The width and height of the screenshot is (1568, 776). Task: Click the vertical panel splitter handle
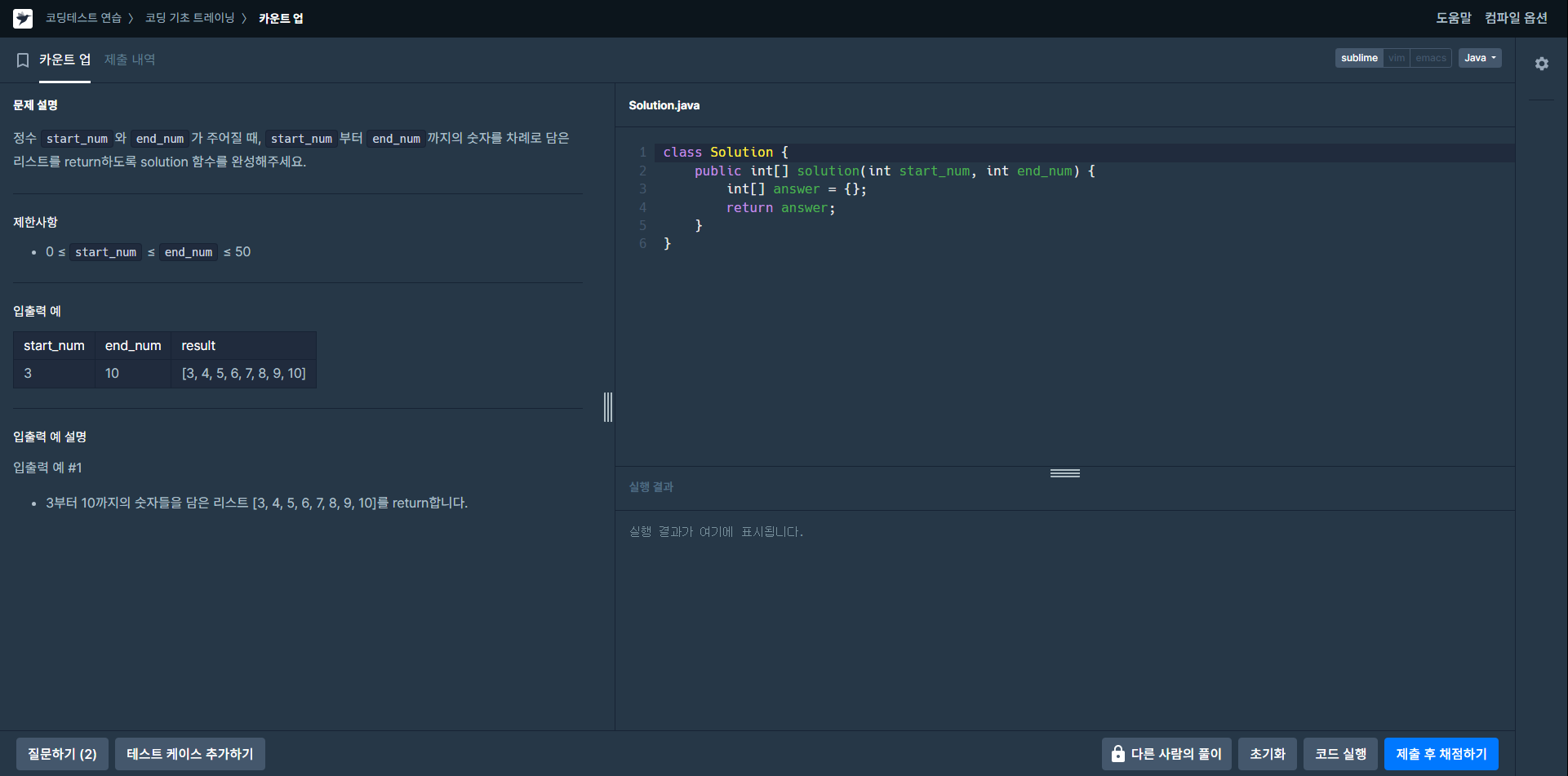point(608,406)
